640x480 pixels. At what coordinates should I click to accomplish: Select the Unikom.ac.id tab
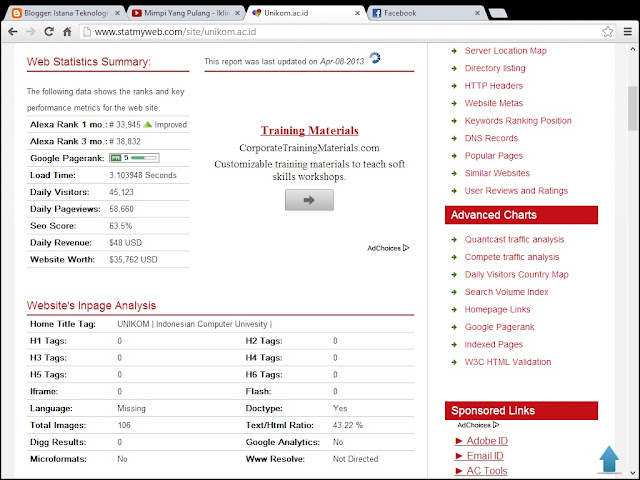pos(307,13)
